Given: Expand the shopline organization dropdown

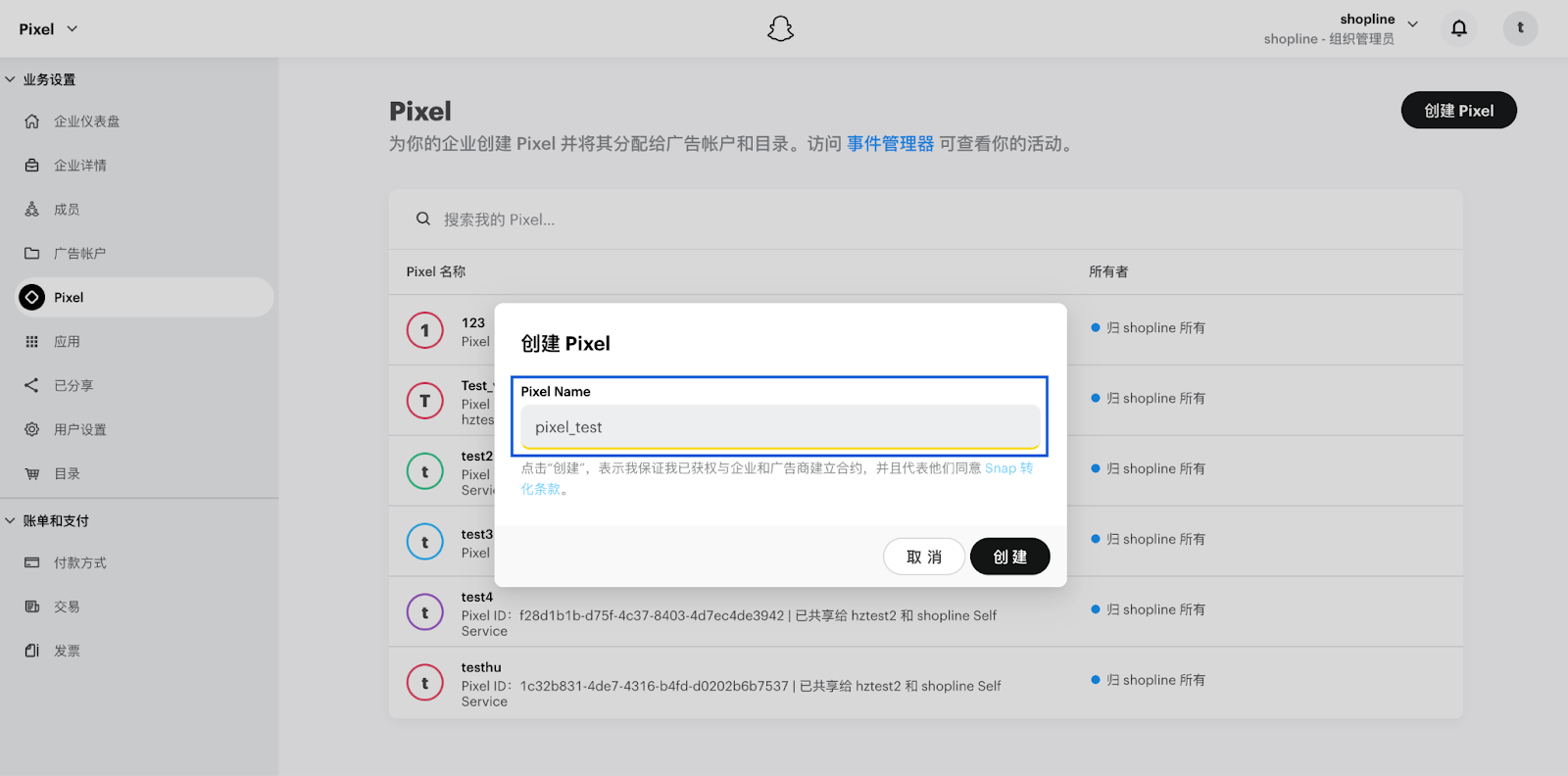Looking at the screenshot, I should click(x=1412, y=24).
